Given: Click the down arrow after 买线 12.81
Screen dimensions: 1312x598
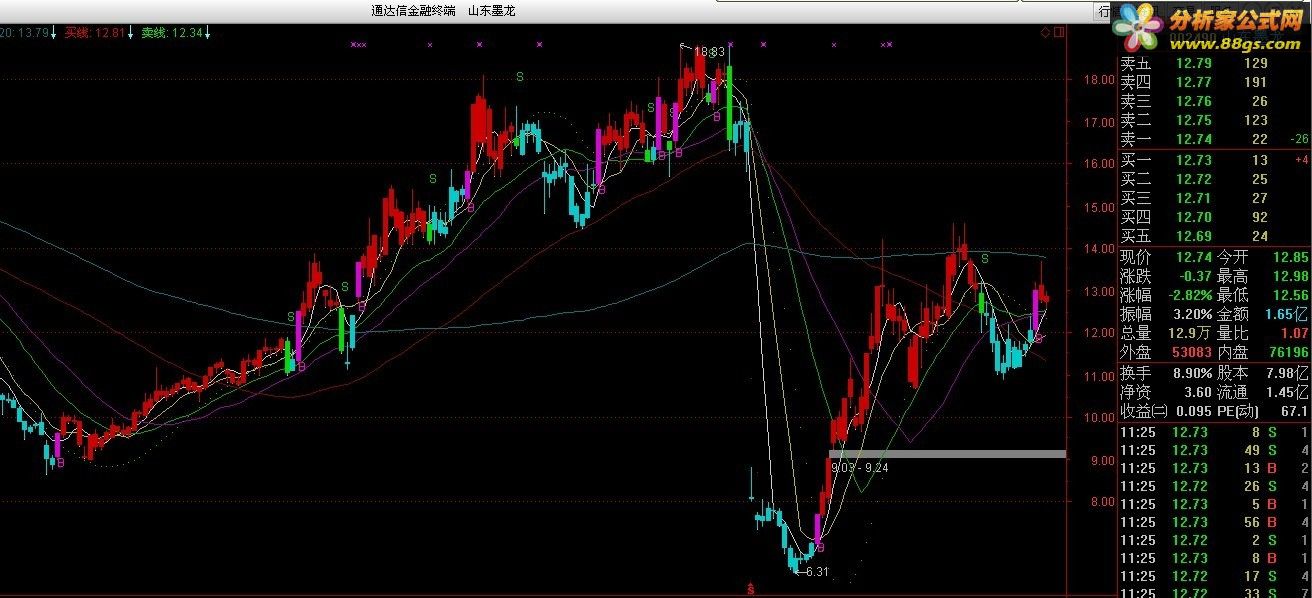Looking at the screenshot, I should pos(130,33).
